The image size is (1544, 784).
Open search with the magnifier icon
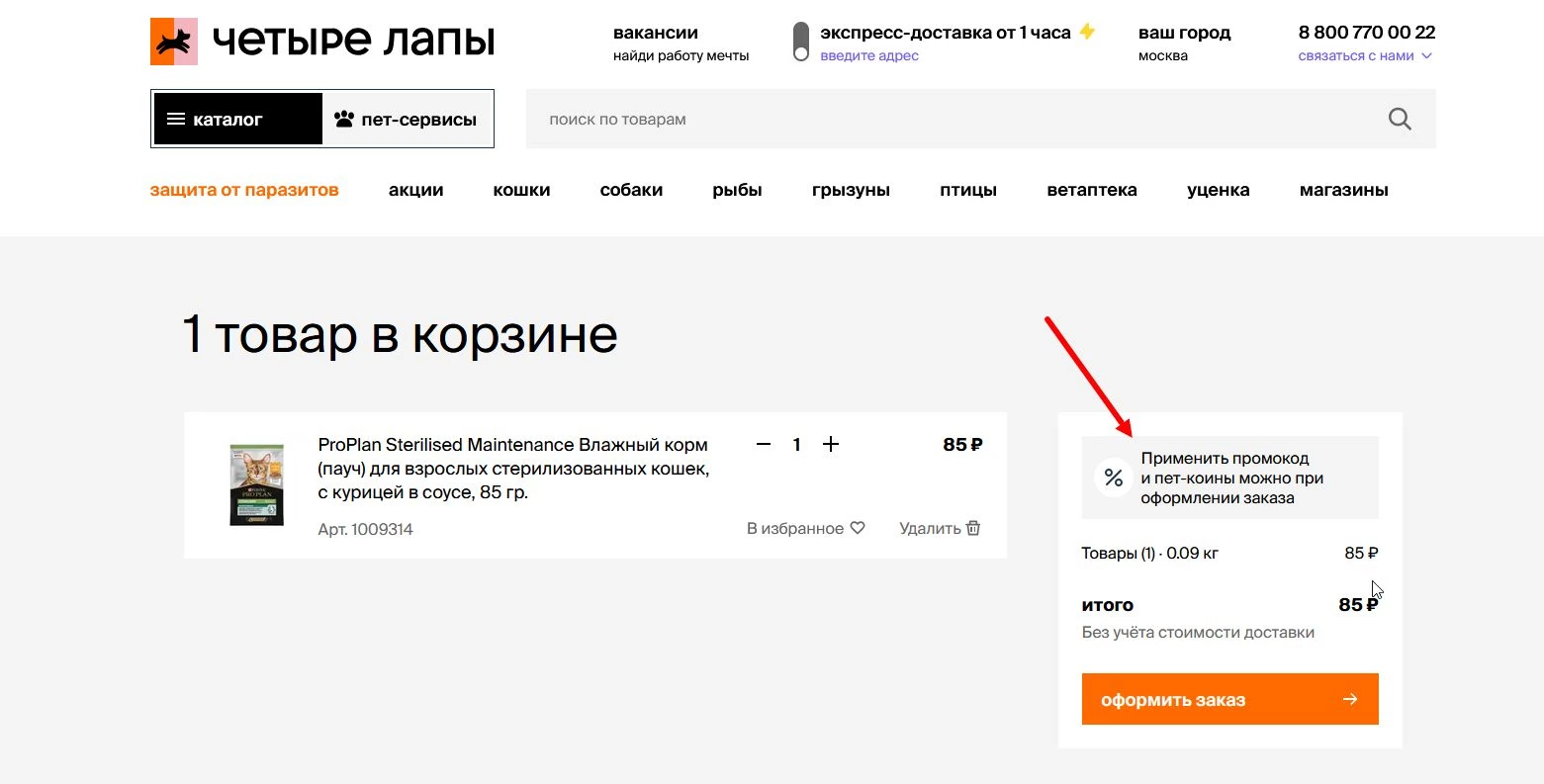pyautogui.click(x=1399, y=119)
